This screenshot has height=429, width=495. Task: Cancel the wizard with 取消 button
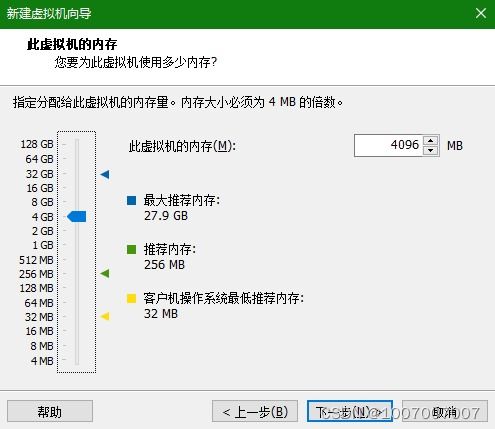tap(445, 411)
